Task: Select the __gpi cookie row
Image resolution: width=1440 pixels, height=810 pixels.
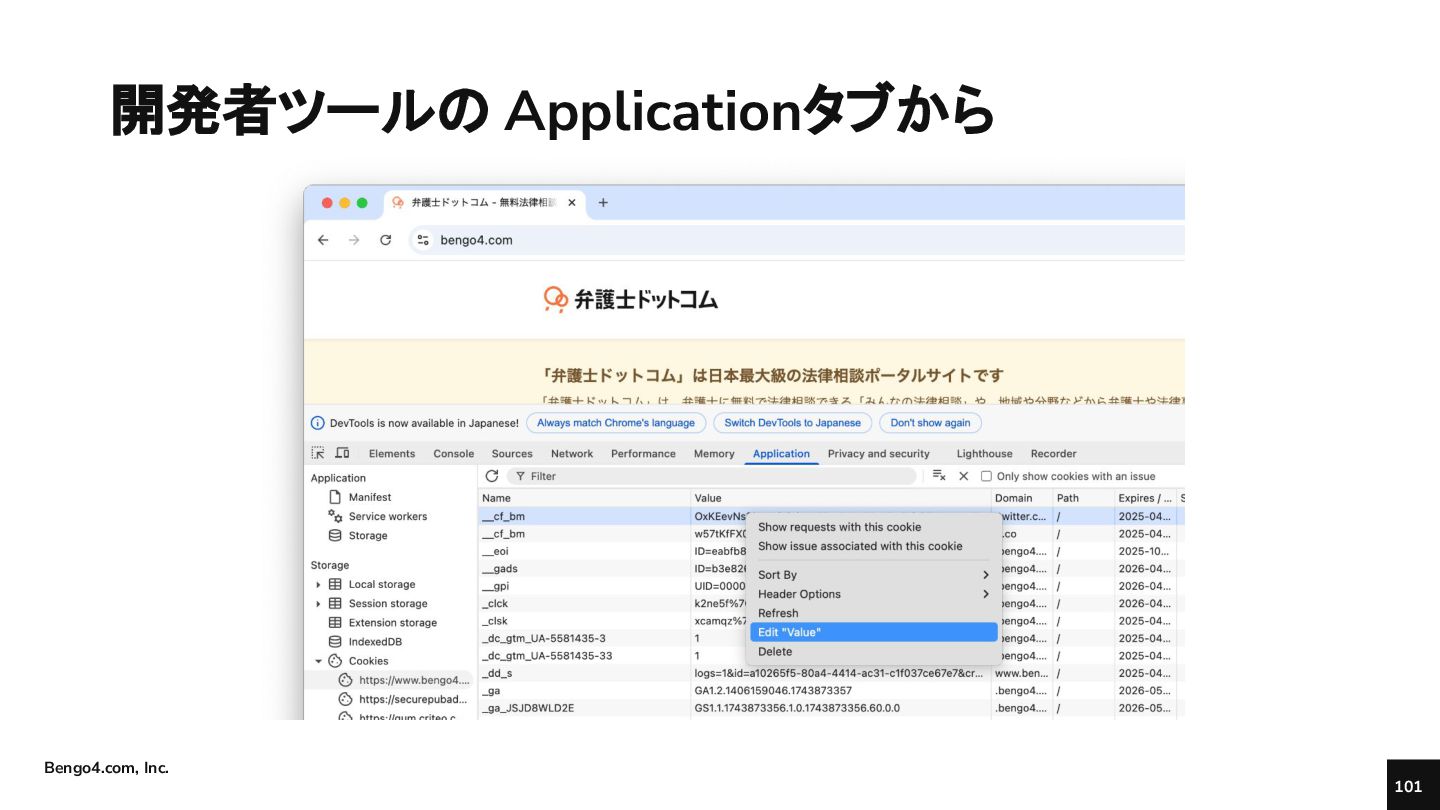Action: pos(831,586)
